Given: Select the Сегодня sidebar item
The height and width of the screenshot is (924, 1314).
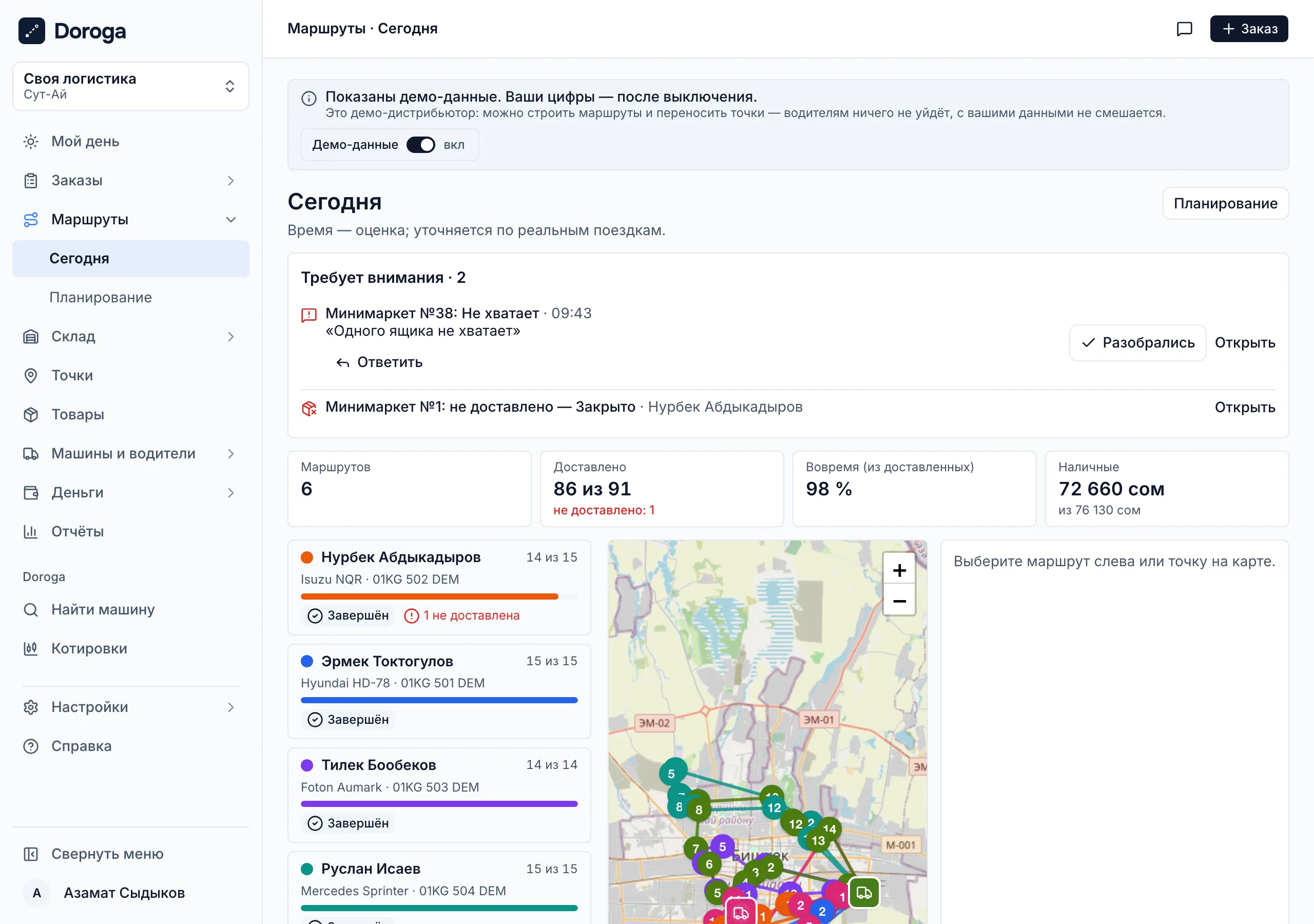Looking at the screenshot, I should pyautogui.click(x=130, y=259).
